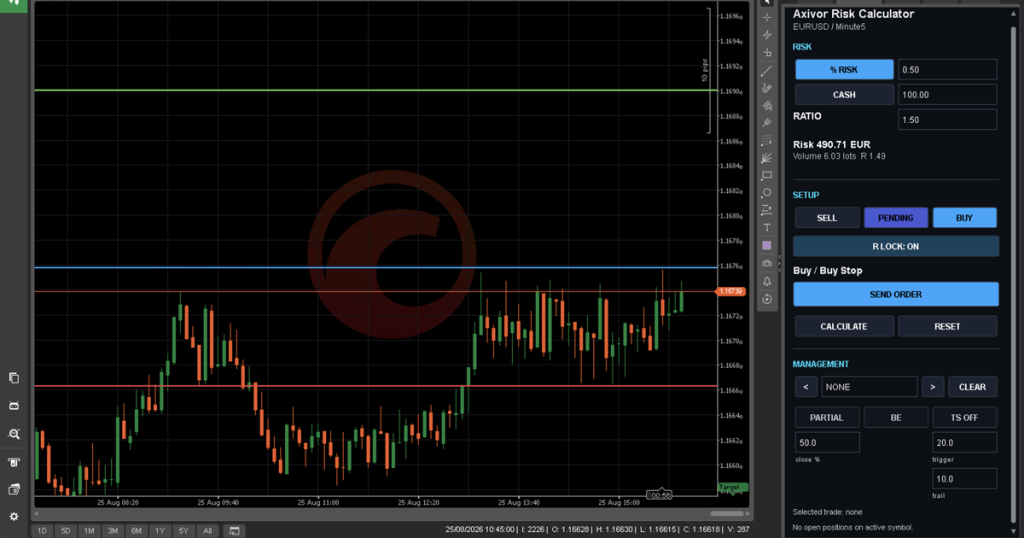Select SELL trade direction

tap(827, 218)
